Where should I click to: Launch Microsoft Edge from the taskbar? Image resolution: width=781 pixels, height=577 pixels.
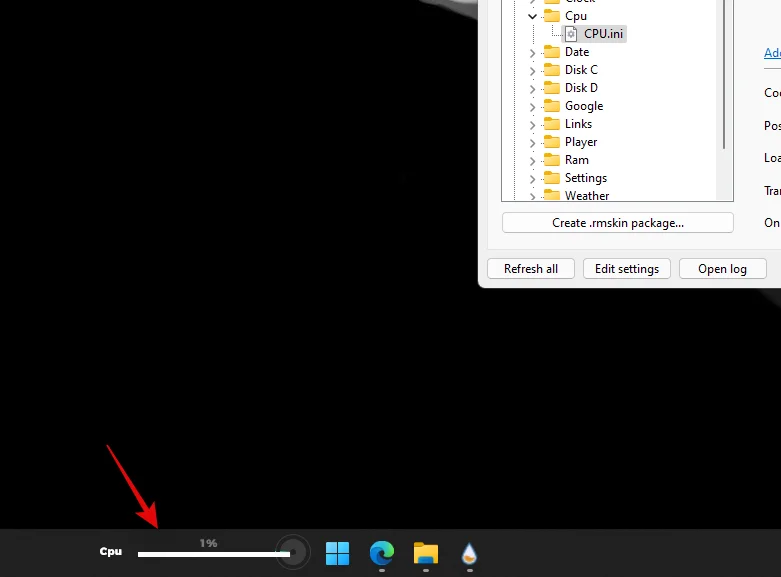tap(382, 553)
